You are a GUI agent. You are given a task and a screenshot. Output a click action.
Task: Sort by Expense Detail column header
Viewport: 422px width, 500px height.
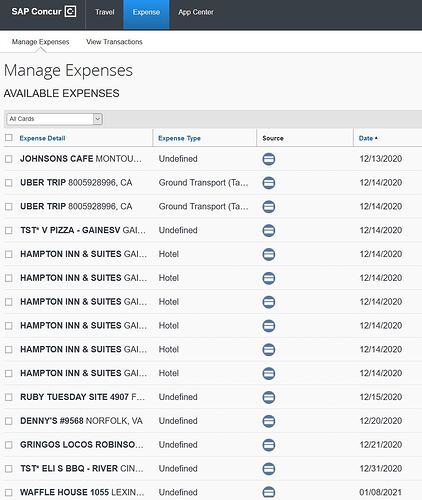[x=42, y=138]
